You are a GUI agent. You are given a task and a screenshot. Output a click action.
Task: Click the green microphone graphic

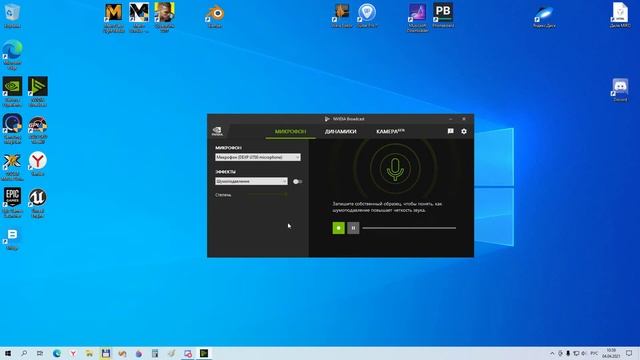(x=395, y=168)
